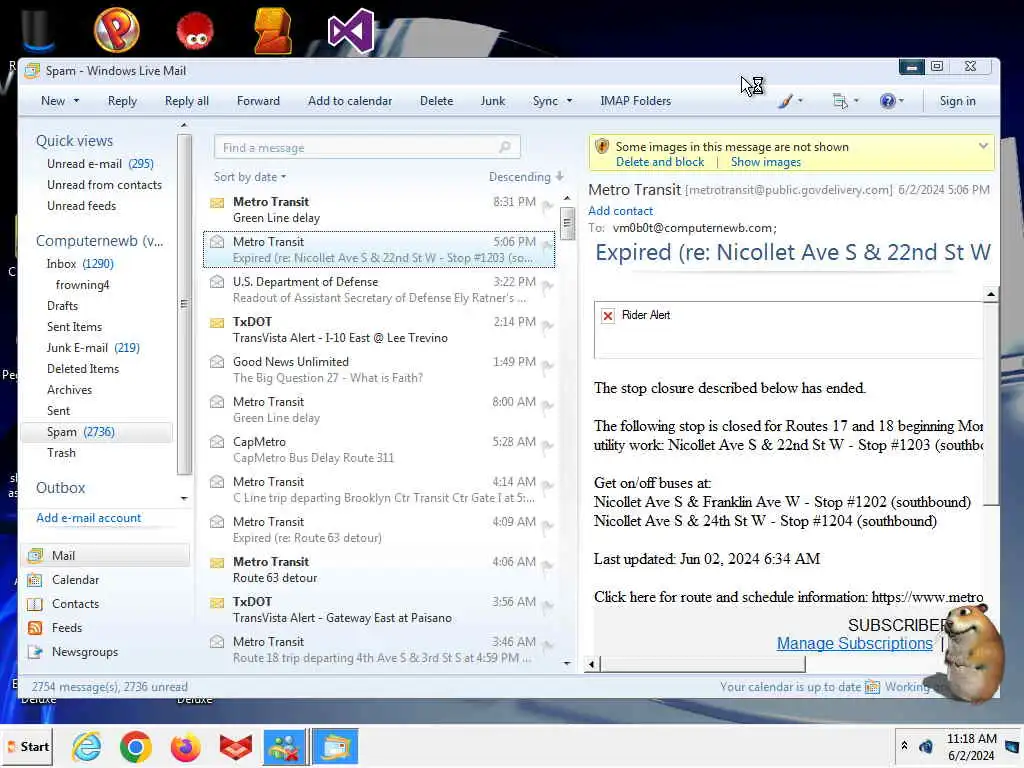Click the Mail section icon
Screen dimensions: 1024x768
pos(35,556)
